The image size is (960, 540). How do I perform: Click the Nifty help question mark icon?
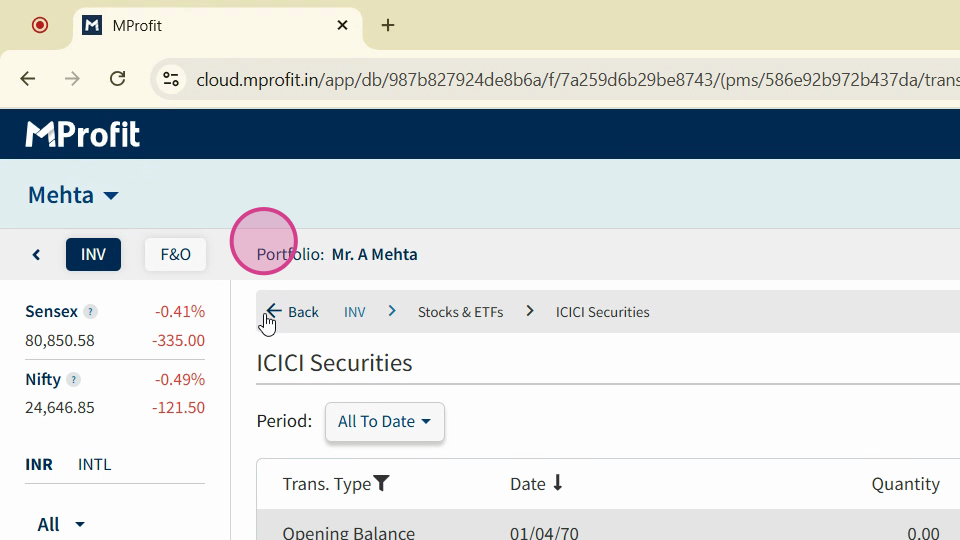pos(73,380)
